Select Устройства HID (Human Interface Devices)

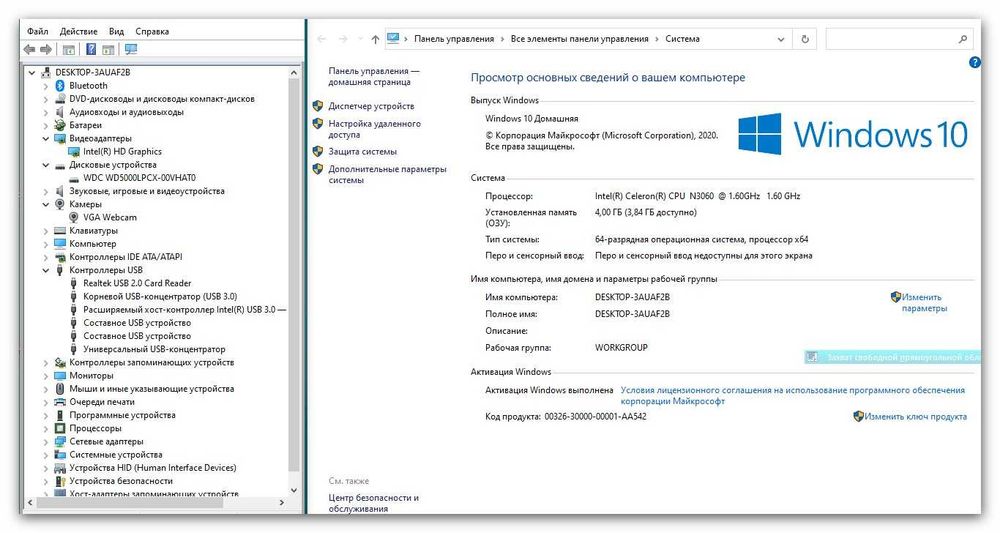pos(153,468)
